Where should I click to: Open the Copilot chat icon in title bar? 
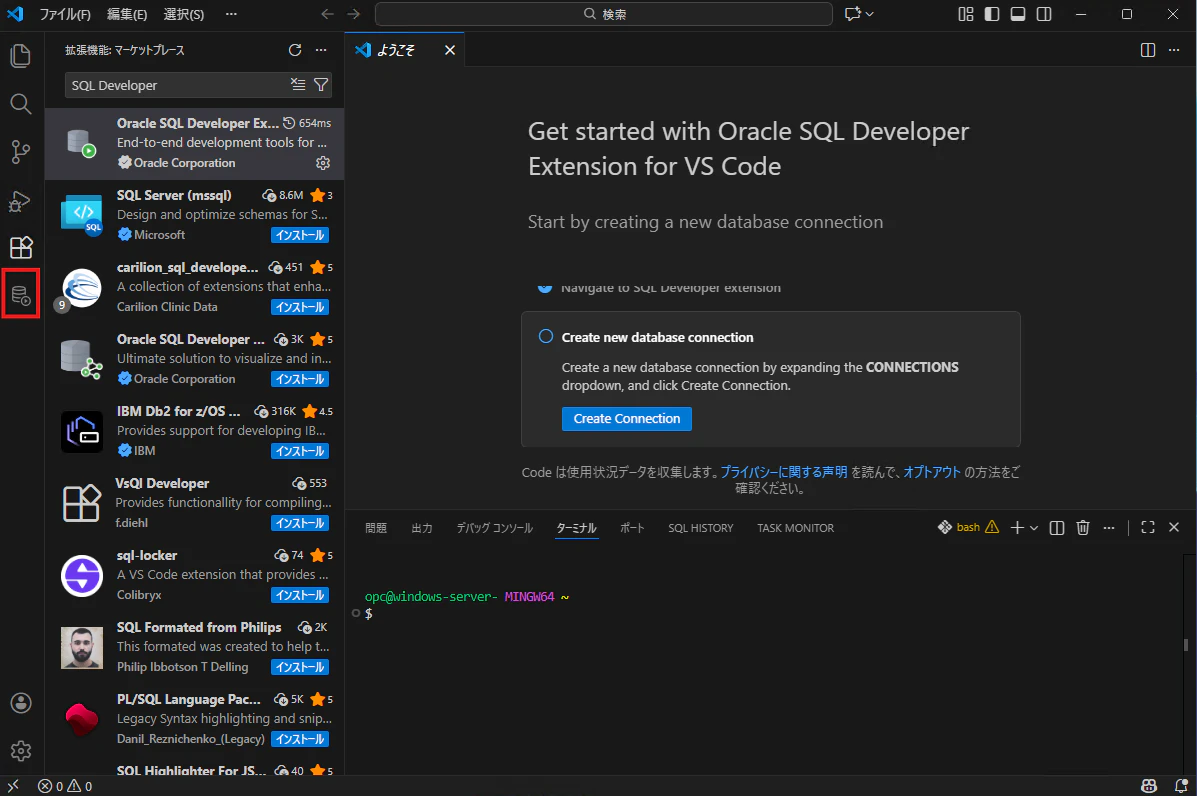pyautogui.click(x=853, y=14)
